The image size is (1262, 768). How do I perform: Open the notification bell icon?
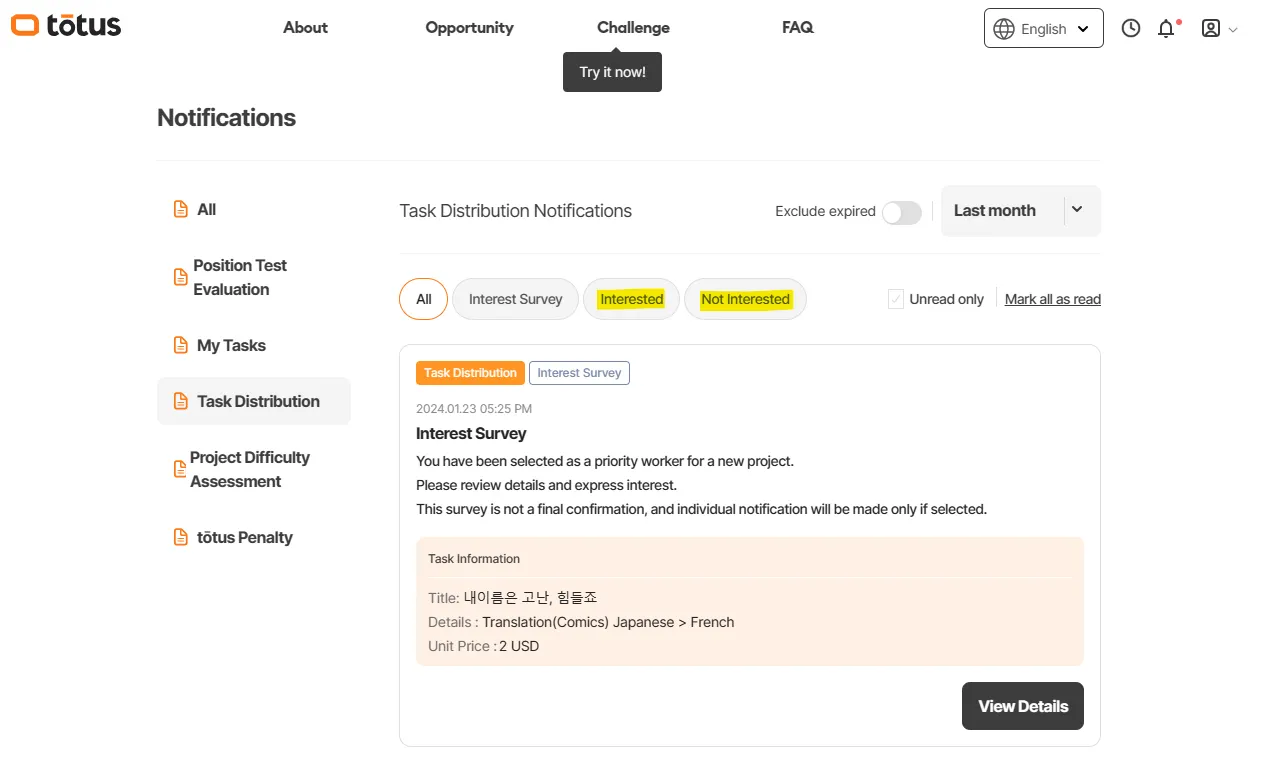point(1166,28)
